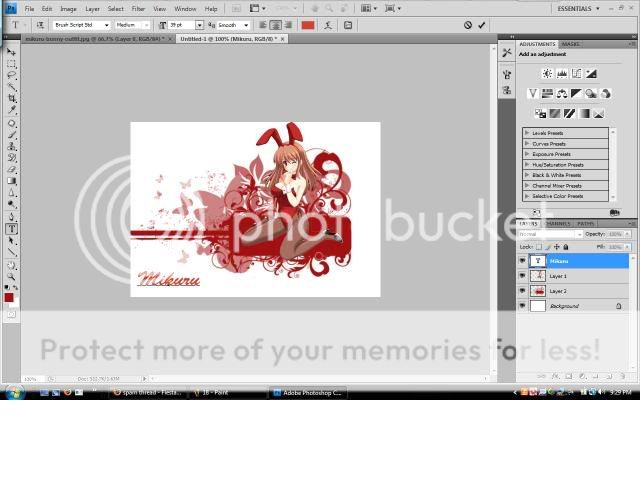Hide Layer 2 visibility eye
The height and width of the screenshot is (485, 640).
coord(522,291)
